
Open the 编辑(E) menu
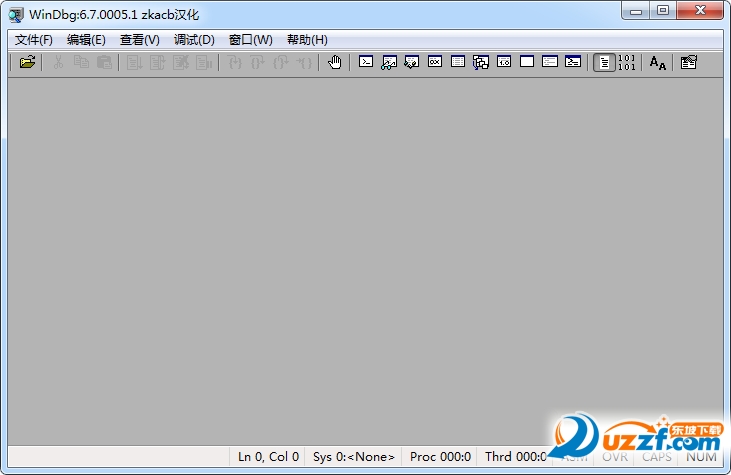pyautogui.click(x=86, y=40)
